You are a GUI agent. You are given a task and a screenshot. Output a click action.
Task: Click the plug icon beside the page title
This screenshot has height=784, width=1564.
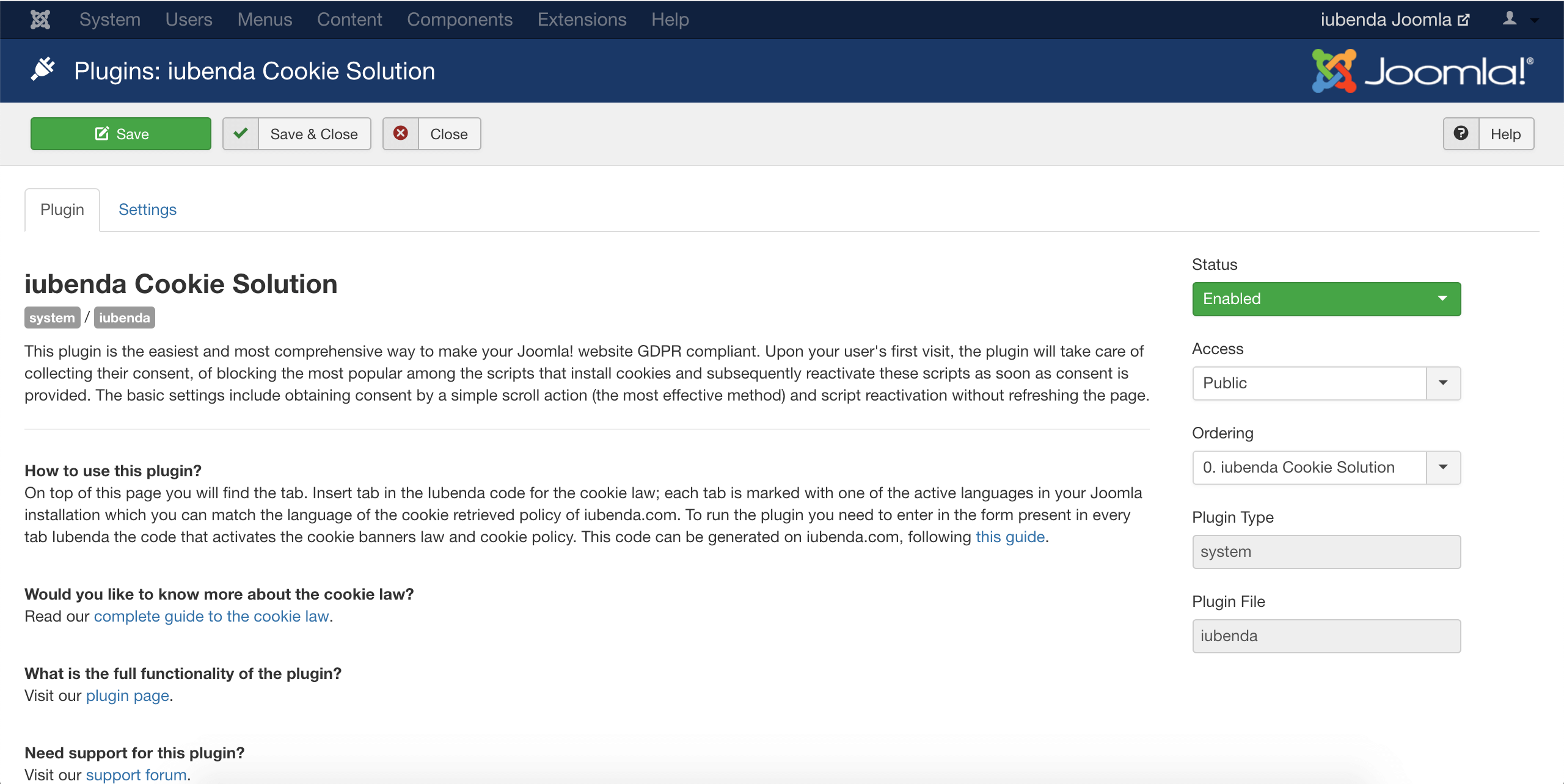click(x=43, y=69)
